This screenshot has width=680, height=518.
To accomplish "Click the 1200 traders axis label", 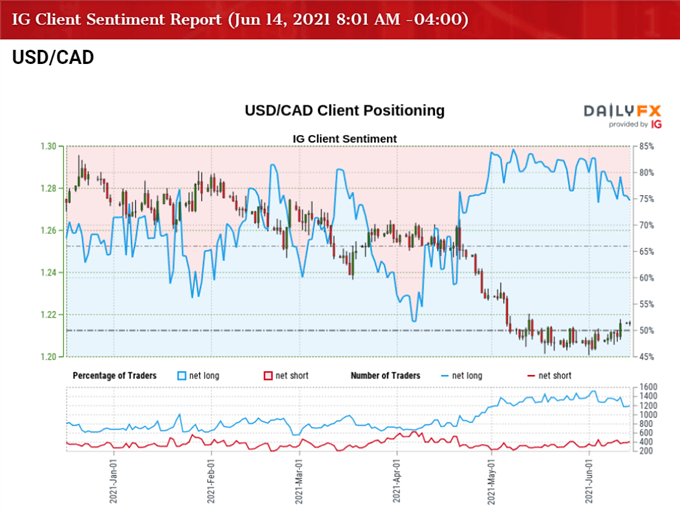I will click(x=648, y=406).
